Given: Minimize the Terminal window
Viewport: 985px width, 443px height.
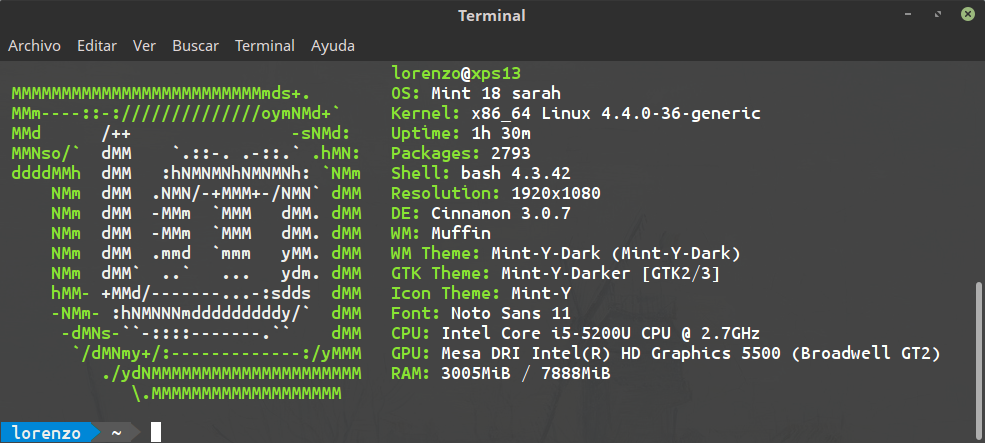Looking at the screenshot, I should coord(909,14).
